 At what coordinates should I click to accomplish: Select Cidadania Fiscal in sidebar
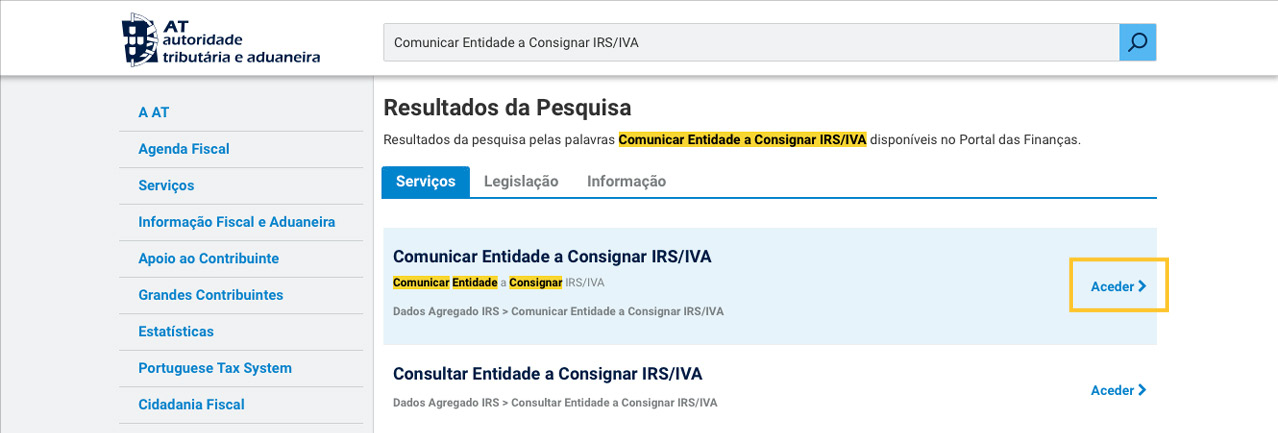click(x=191, y=404)
